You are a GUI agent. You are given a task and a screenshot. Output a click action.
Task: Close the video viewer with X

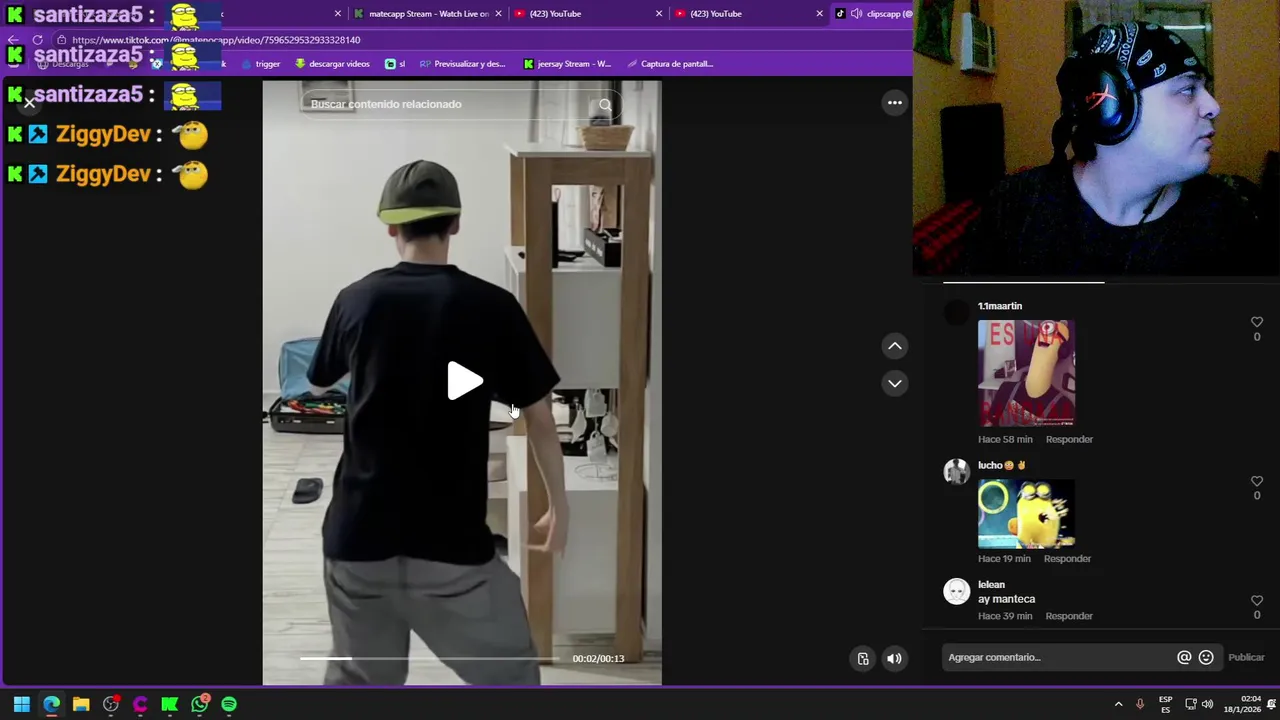click(29, 103)
